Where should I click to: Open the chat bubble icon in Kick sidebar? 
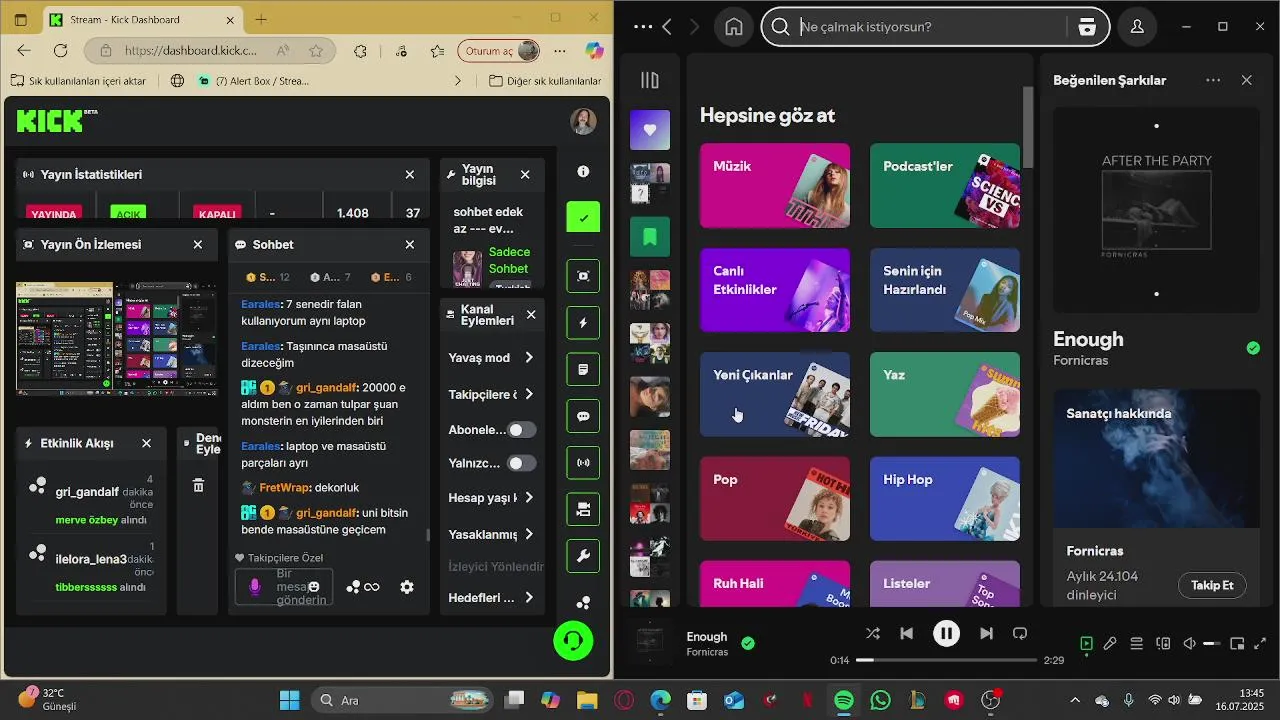pyautogui.click(x=583, y=416)
